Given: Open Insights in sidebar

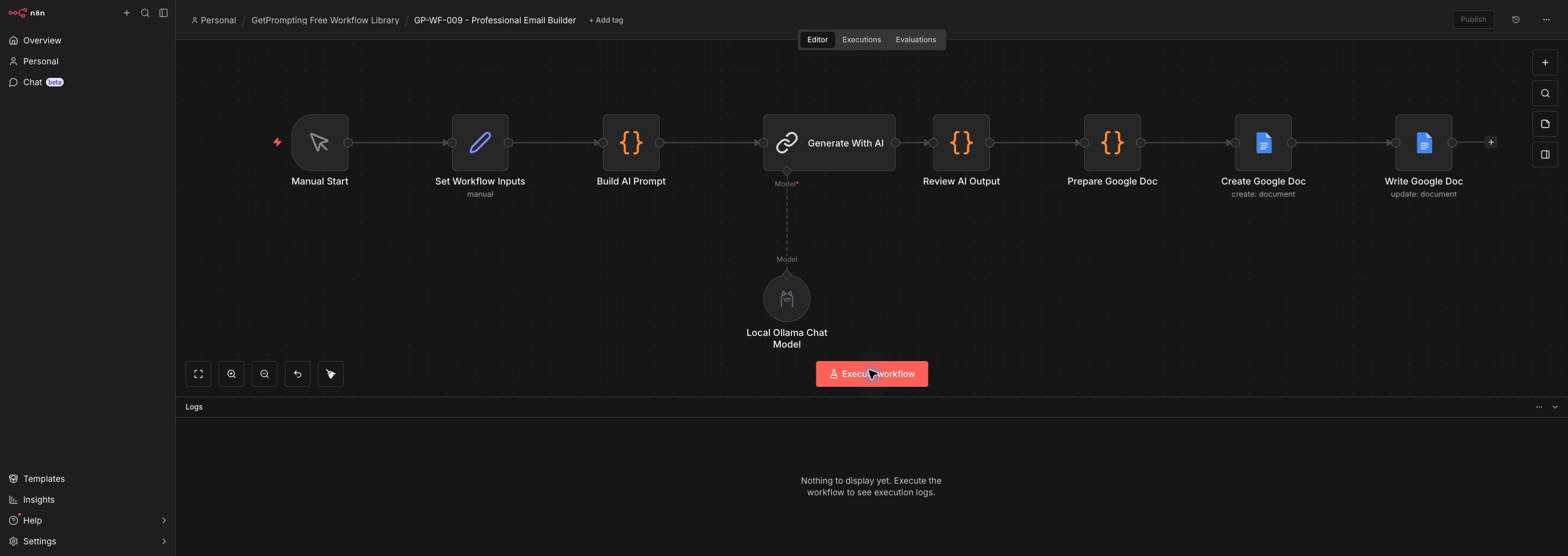Looking at the screenshot, I should point(88,500).
